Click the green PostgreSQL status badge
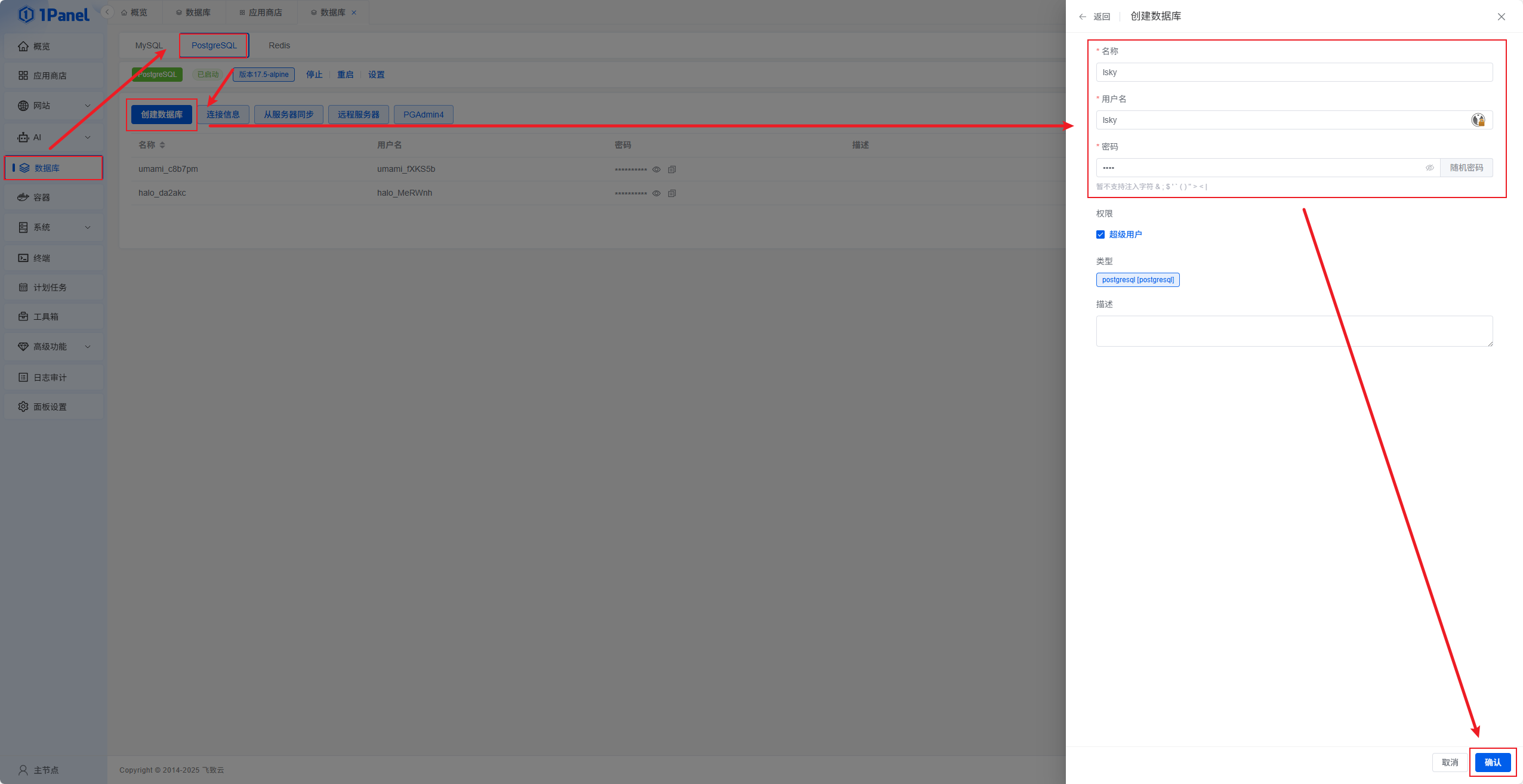Image resolution: width=1523 pixels, height=784 pixels. (157, 75)
